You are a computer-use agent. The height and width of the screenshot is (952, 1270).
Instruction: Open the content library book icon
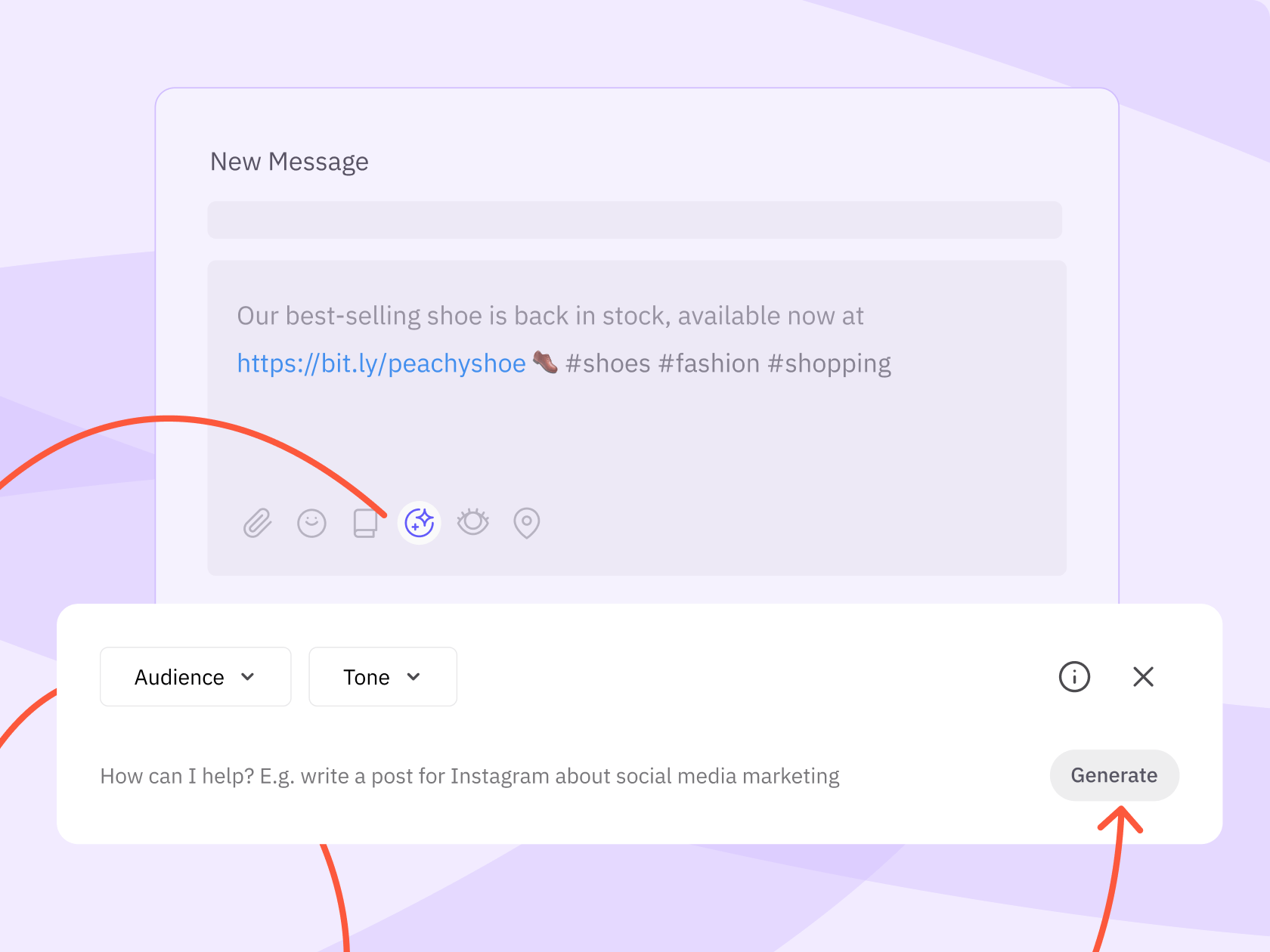[x=365, y=523]
